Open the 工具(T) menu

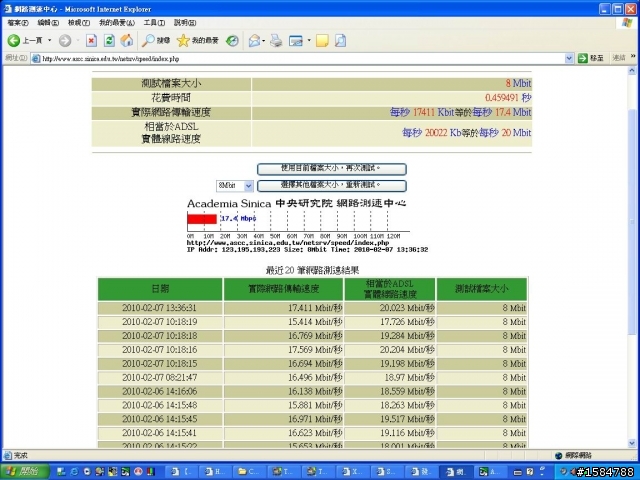[x=154, y=23]
